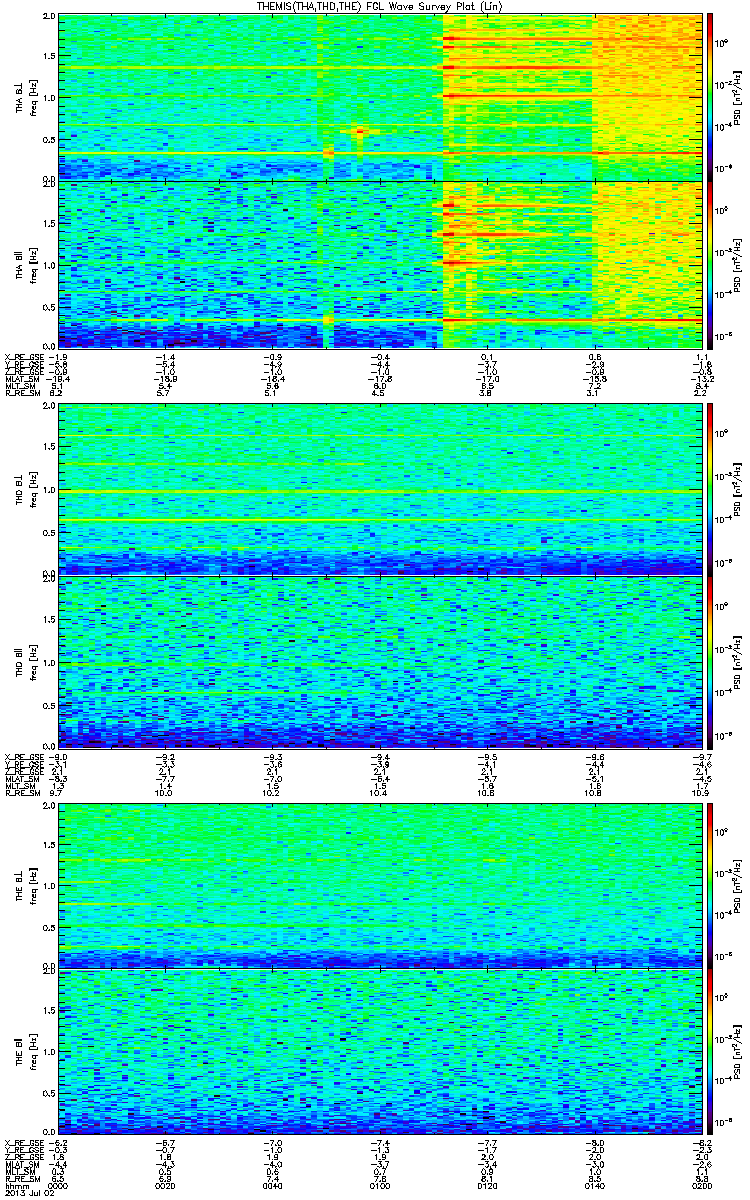Click the "0.5" tick of THE B∥ axis
This screenshot has width=750, height=1200.
pos(49,1096)
